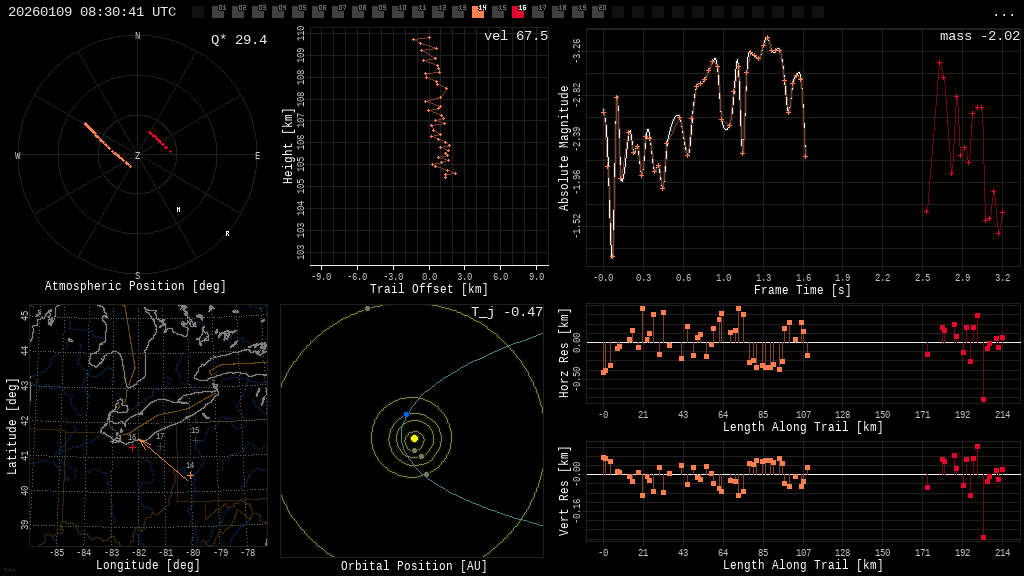The width and height of the screenshot is (1024, 576).
Task: Click the orange station 14 cross on map
Action: pyautogui.click(x=190, y=475)
